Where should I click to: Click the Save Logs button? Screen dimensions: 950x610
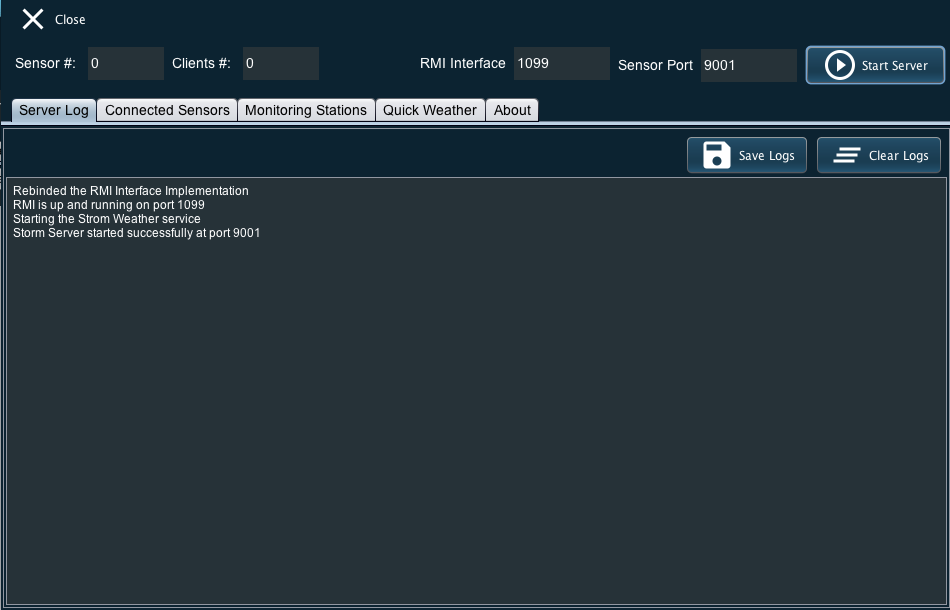746,155
